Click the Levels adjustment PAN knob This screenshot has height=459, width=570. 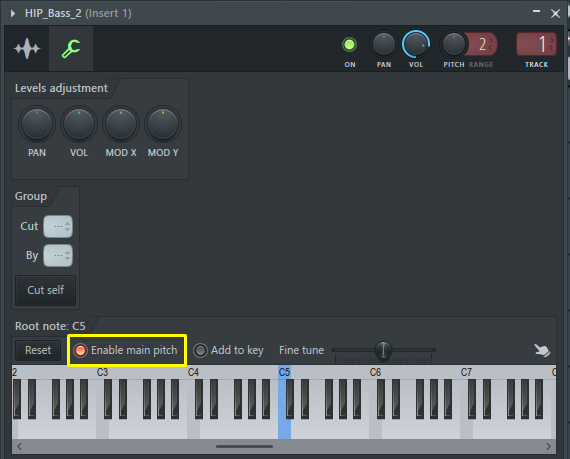coord(37,124)
